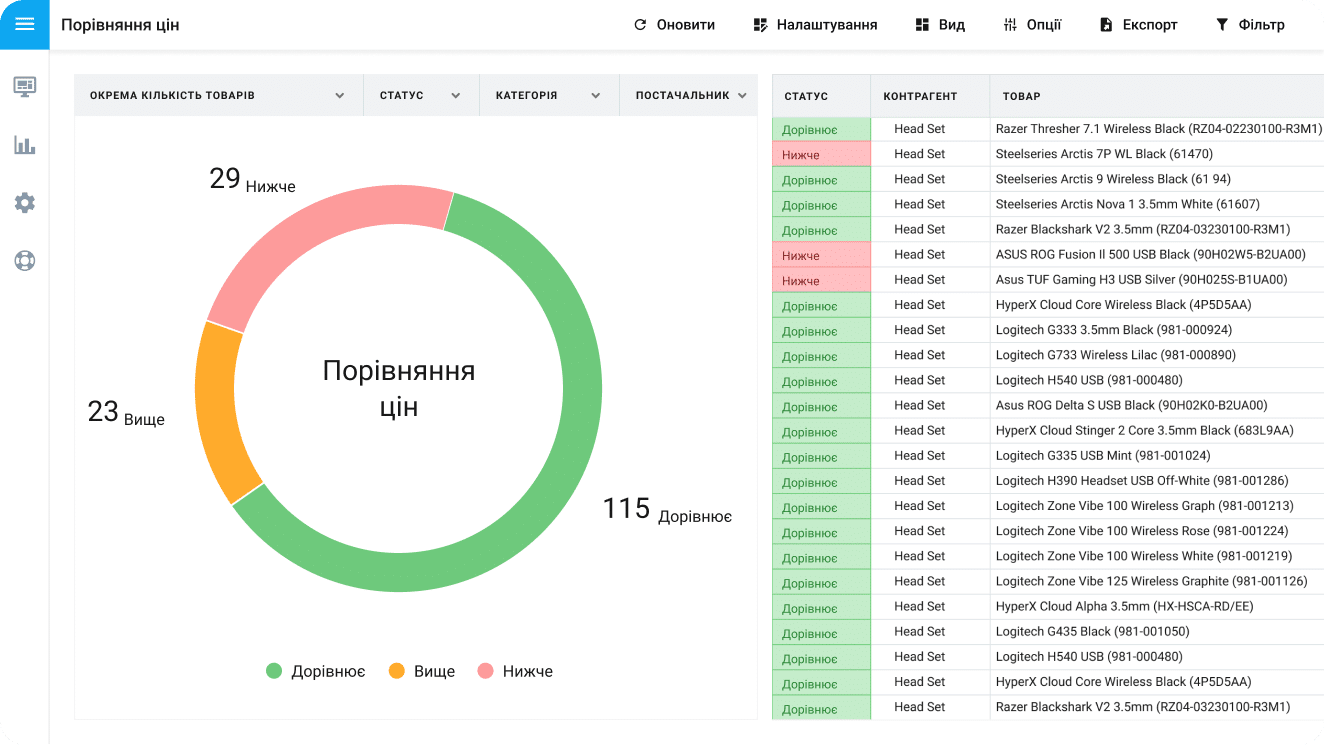
Task: Click the orange Вище donut segment
Action: click(x=217, y=410)
